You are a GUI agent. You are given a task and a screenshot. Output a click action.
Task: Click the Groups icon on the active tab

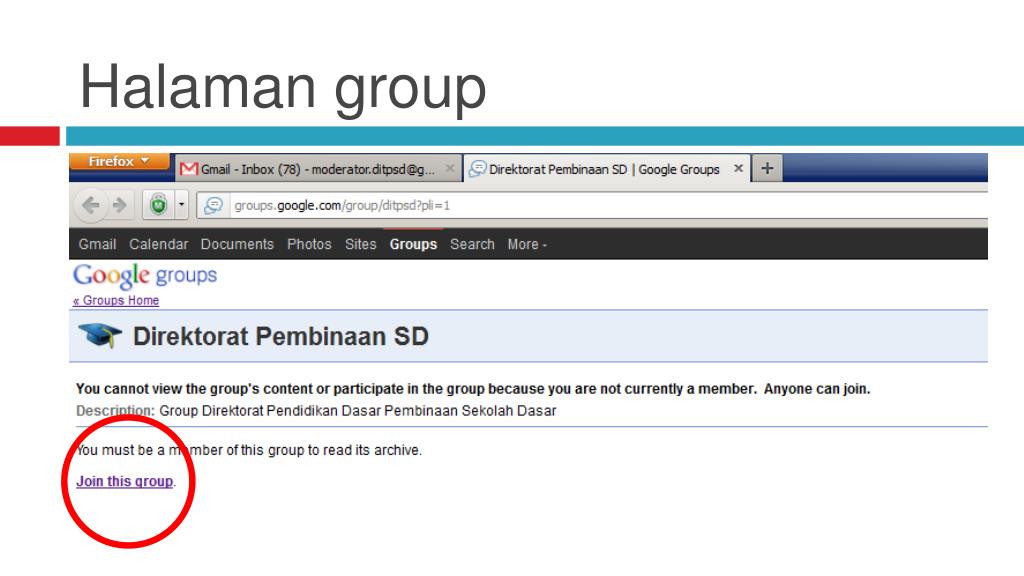(477, 168)
